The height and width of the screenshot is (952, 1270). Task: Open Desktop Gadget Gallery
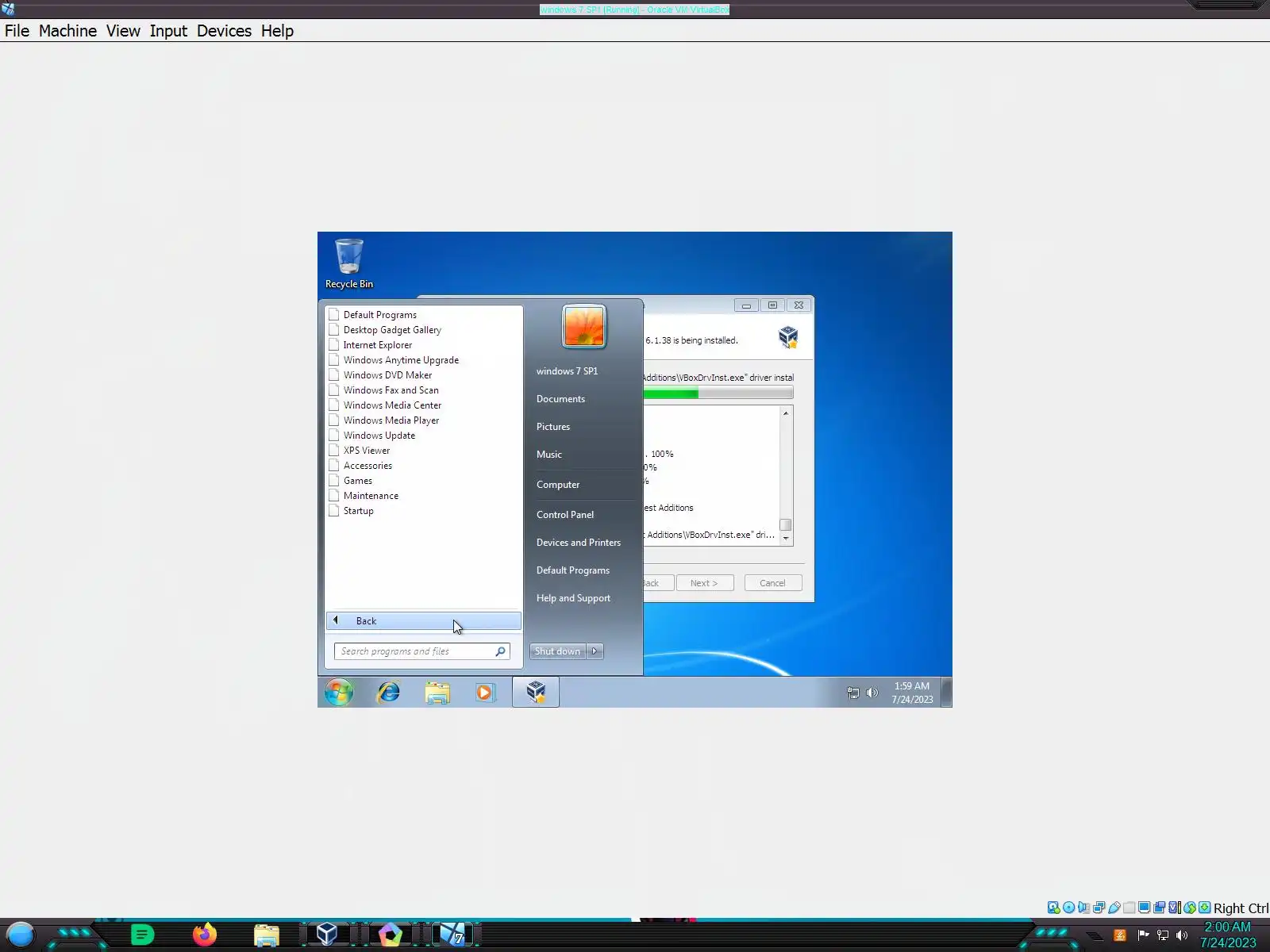[392, 330]
